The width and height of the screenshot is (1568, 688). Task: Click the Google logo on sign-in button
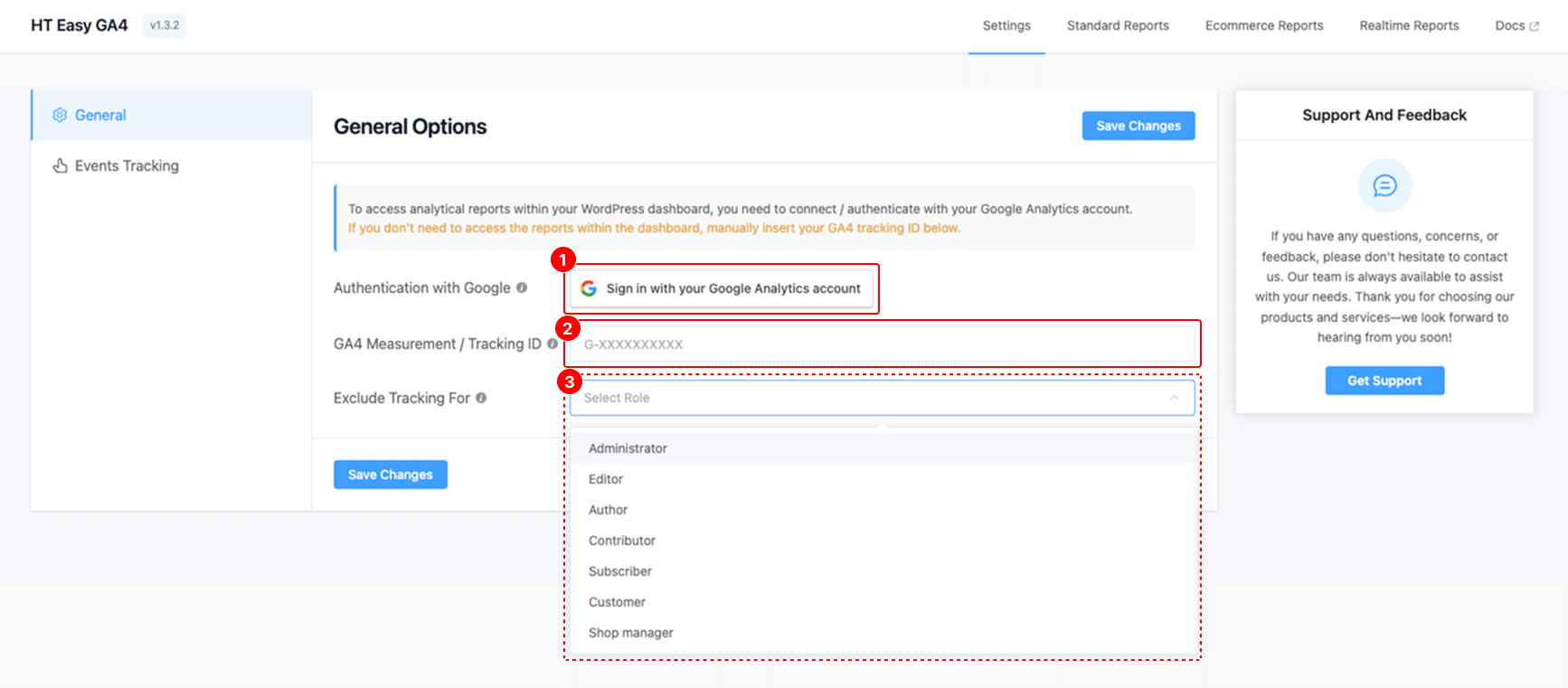pos(589,288)
